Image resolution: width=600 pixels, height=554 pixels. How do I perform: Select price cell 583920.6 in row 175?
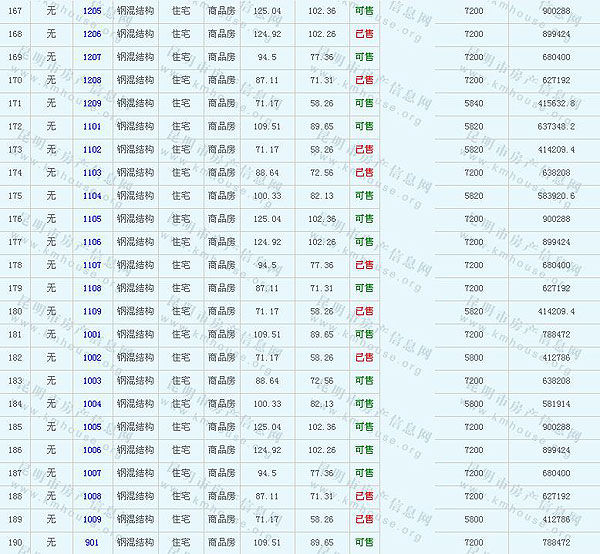tap(555, 196)
